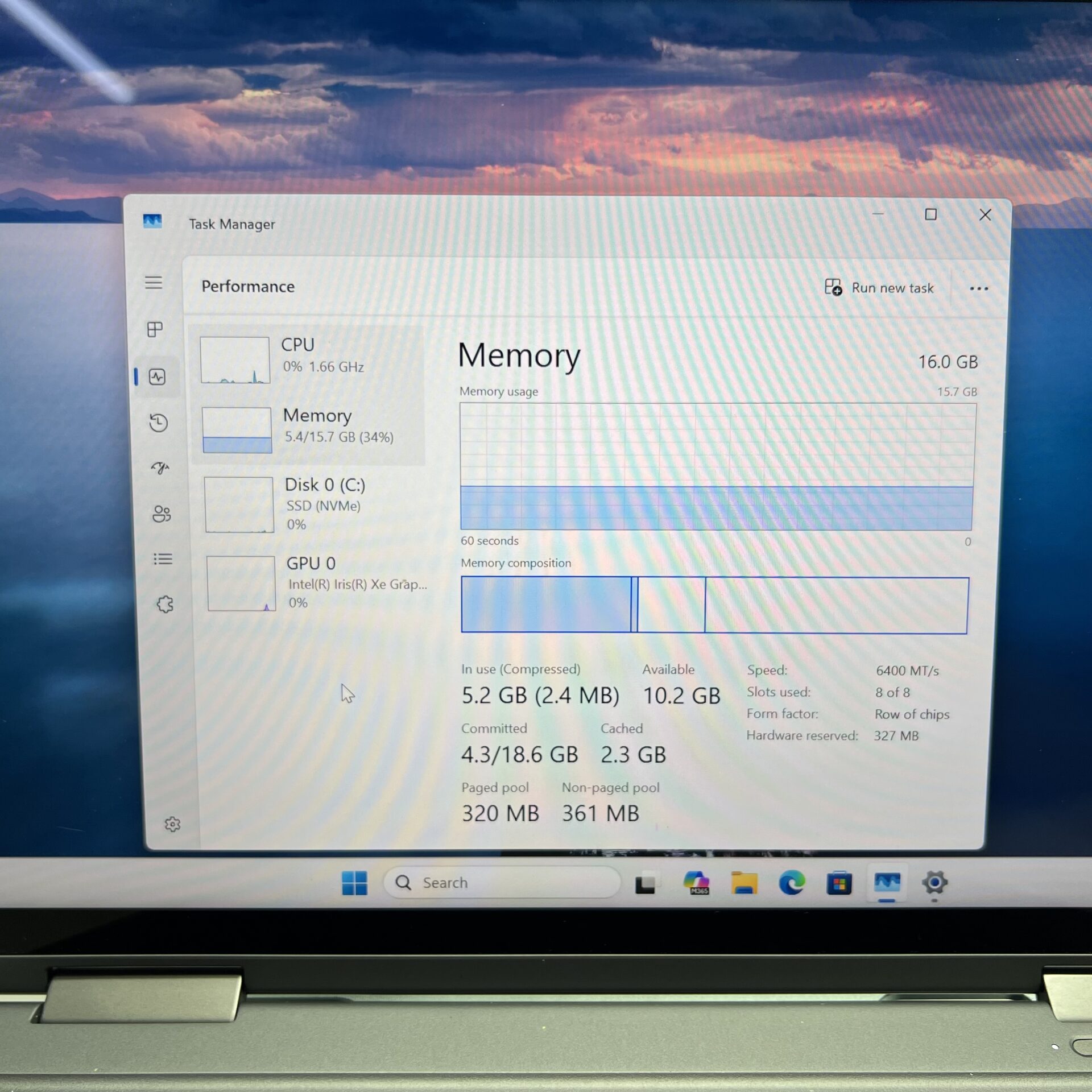The image size is (1092, 1092).
Task: Expand the hamburger navigation menu
Action: click(x=154, y=283)
